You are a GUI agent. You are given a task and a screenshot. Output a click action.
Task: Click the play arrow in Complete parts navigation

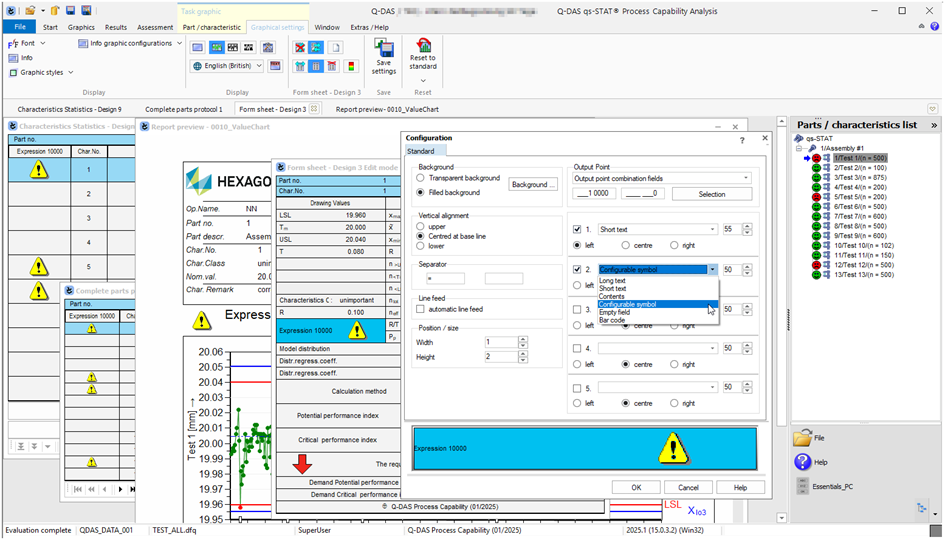121,489
